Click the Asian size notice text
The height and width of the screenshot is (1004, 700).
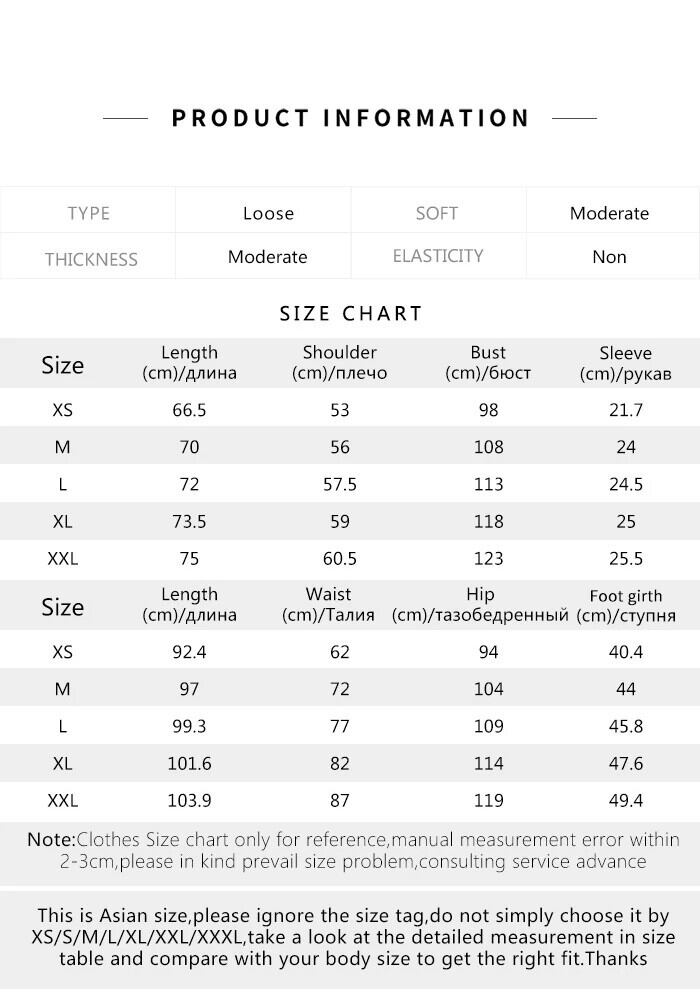[x=352, y=937]
